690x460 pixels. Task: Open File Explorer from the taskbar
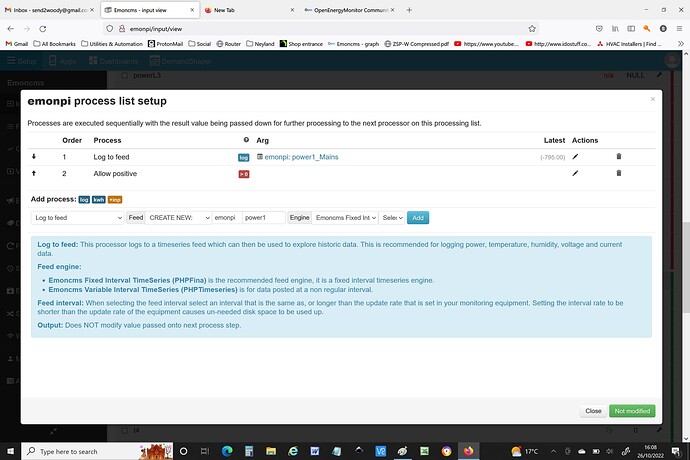pyautogui.click(x=271, y=451)
